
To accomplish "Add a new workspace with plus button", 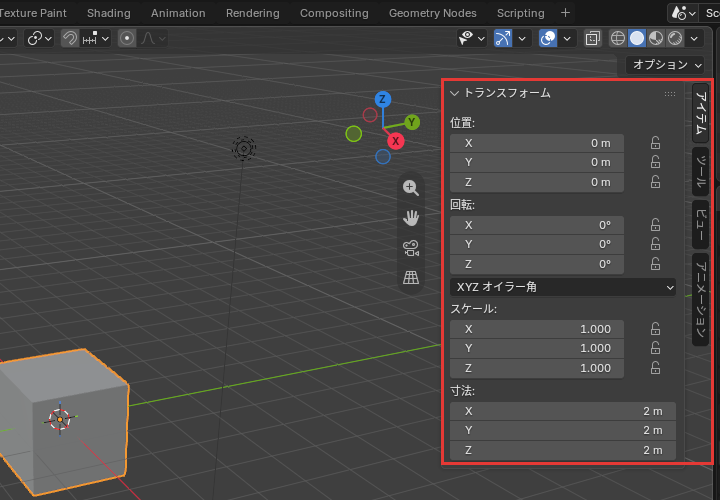I will [x=565, y=13].
